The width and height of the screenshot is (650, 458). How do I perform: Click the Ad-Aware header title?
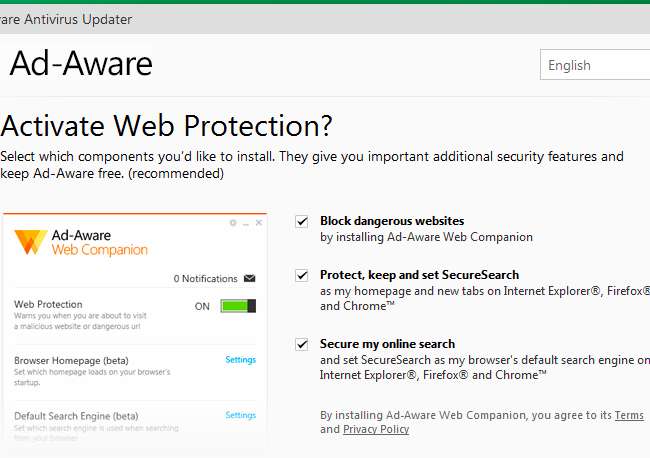(81, 63)
